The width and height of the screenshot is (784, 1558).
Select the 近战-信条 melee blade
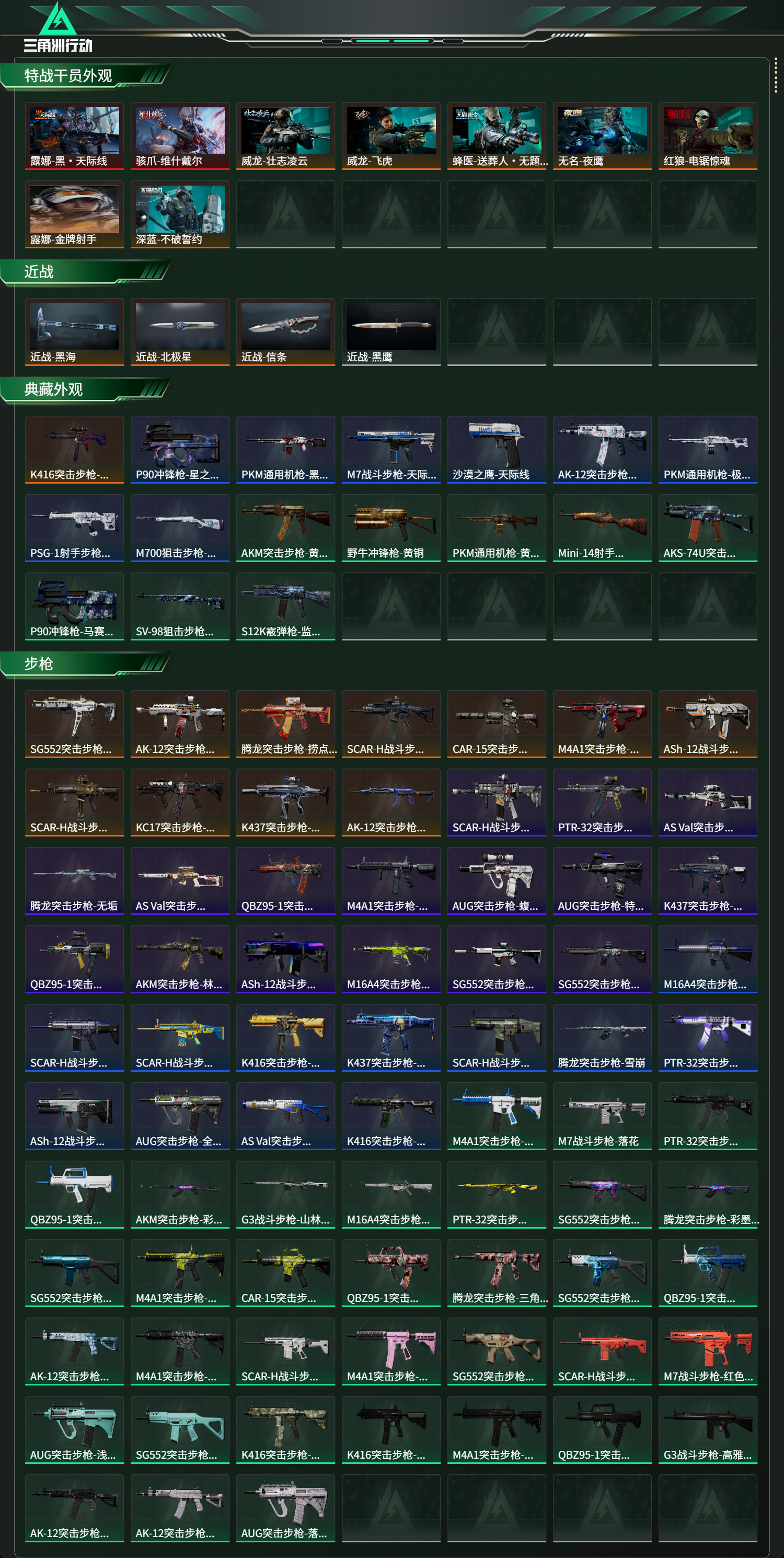(285, 331)
